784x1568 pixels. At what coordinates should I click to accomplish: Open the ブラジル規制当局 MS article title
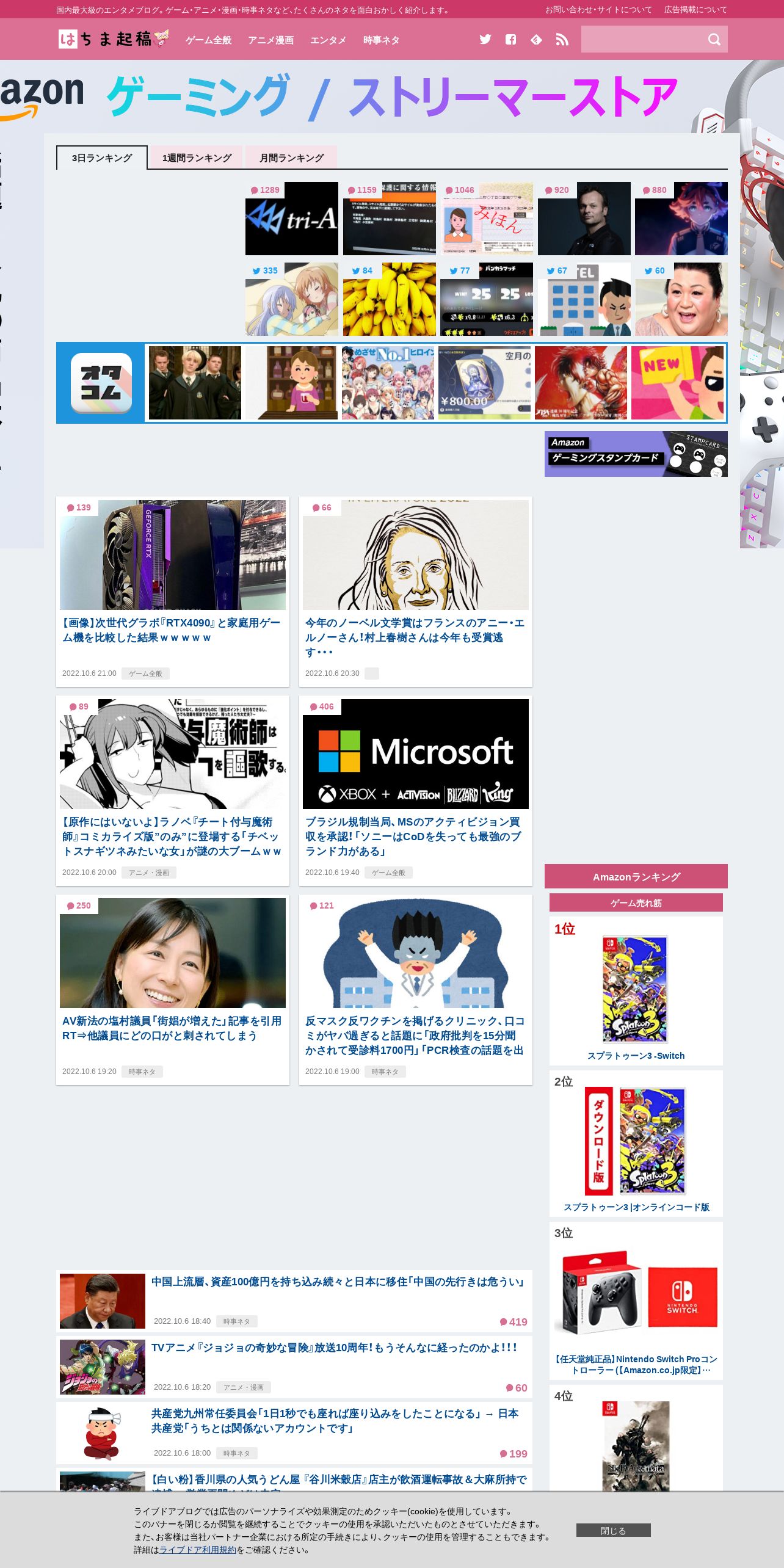(x=414, y=837)
